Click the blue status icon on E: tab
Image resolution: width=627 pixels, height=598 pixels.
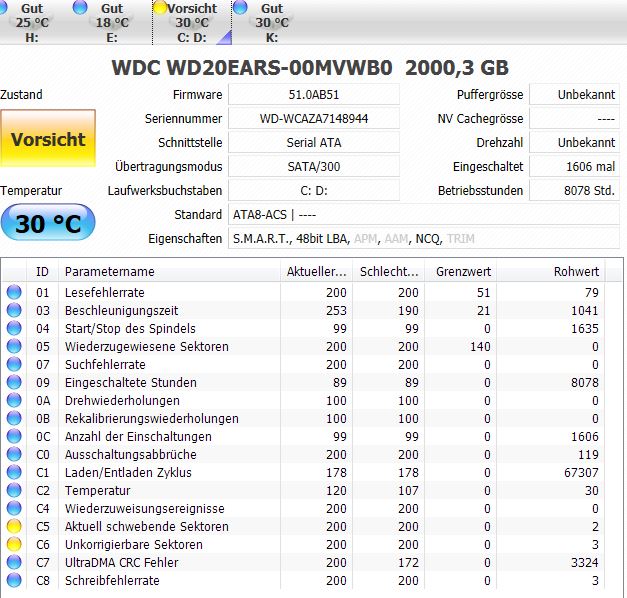80,7
